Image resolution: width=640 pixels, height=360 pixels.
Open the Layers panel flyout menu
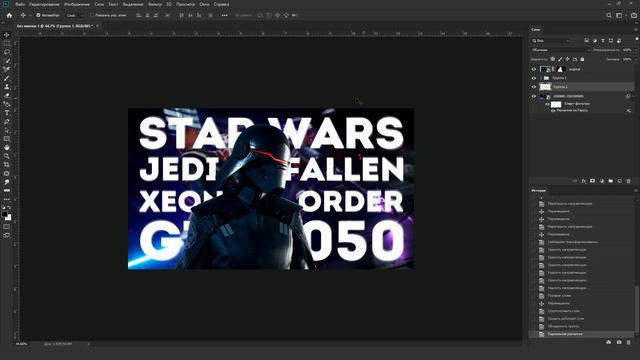[636, 29]
